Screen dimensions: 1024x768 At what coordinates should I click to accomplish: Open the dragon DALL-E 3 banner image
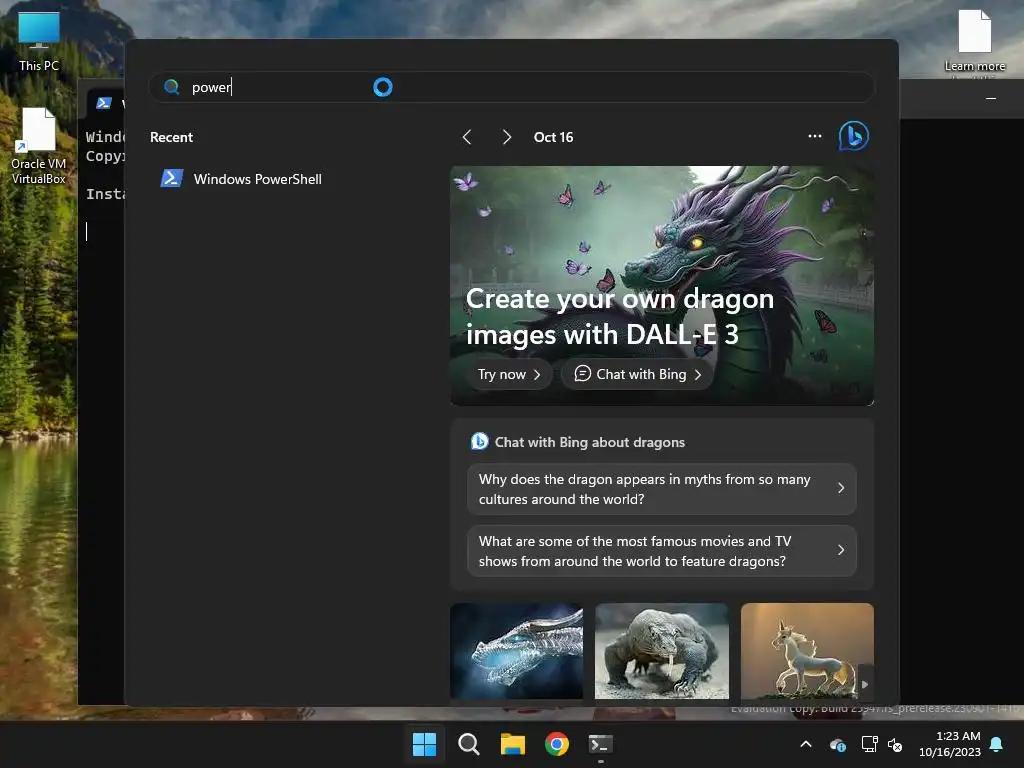(662, 286)
